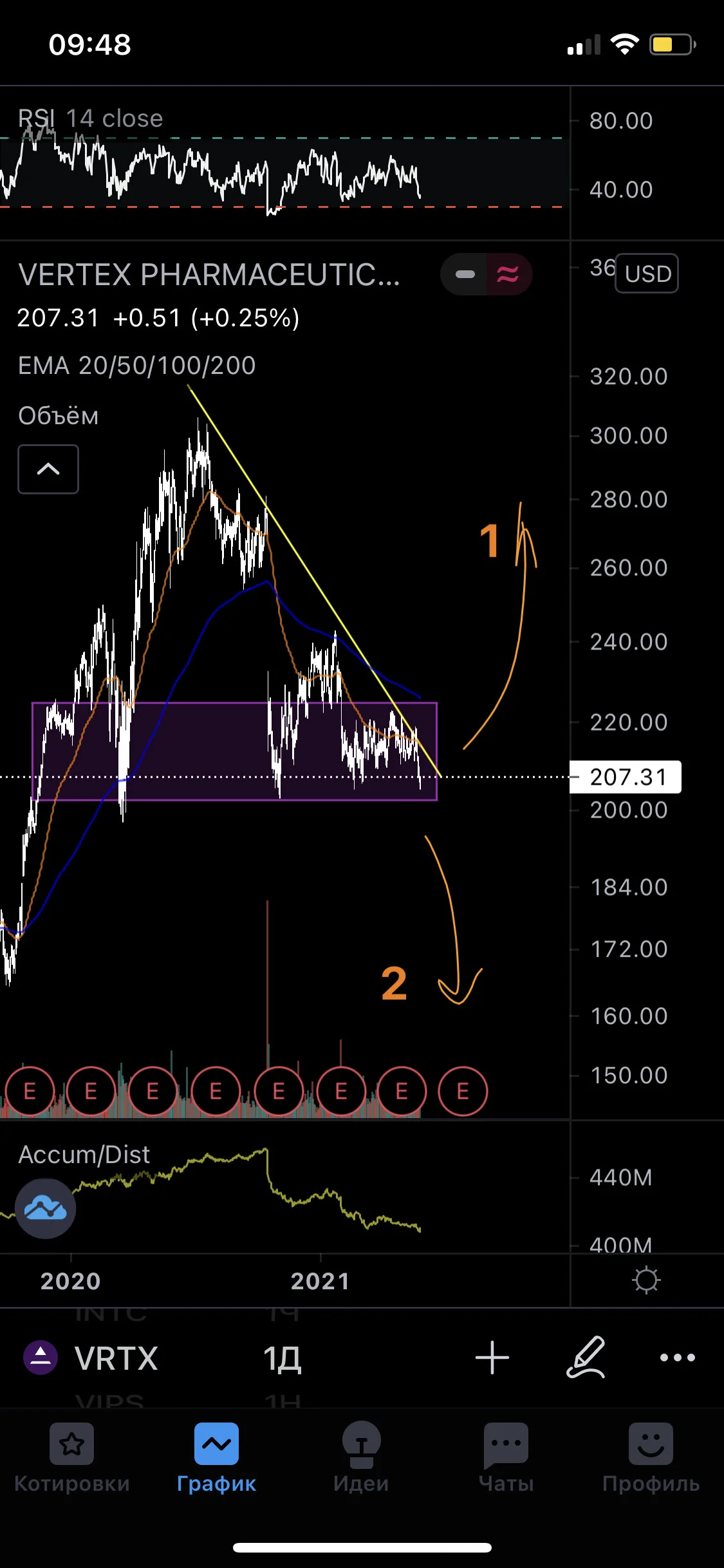
Task: Tap the 2020 date axis label
Action: [70, 1281]
